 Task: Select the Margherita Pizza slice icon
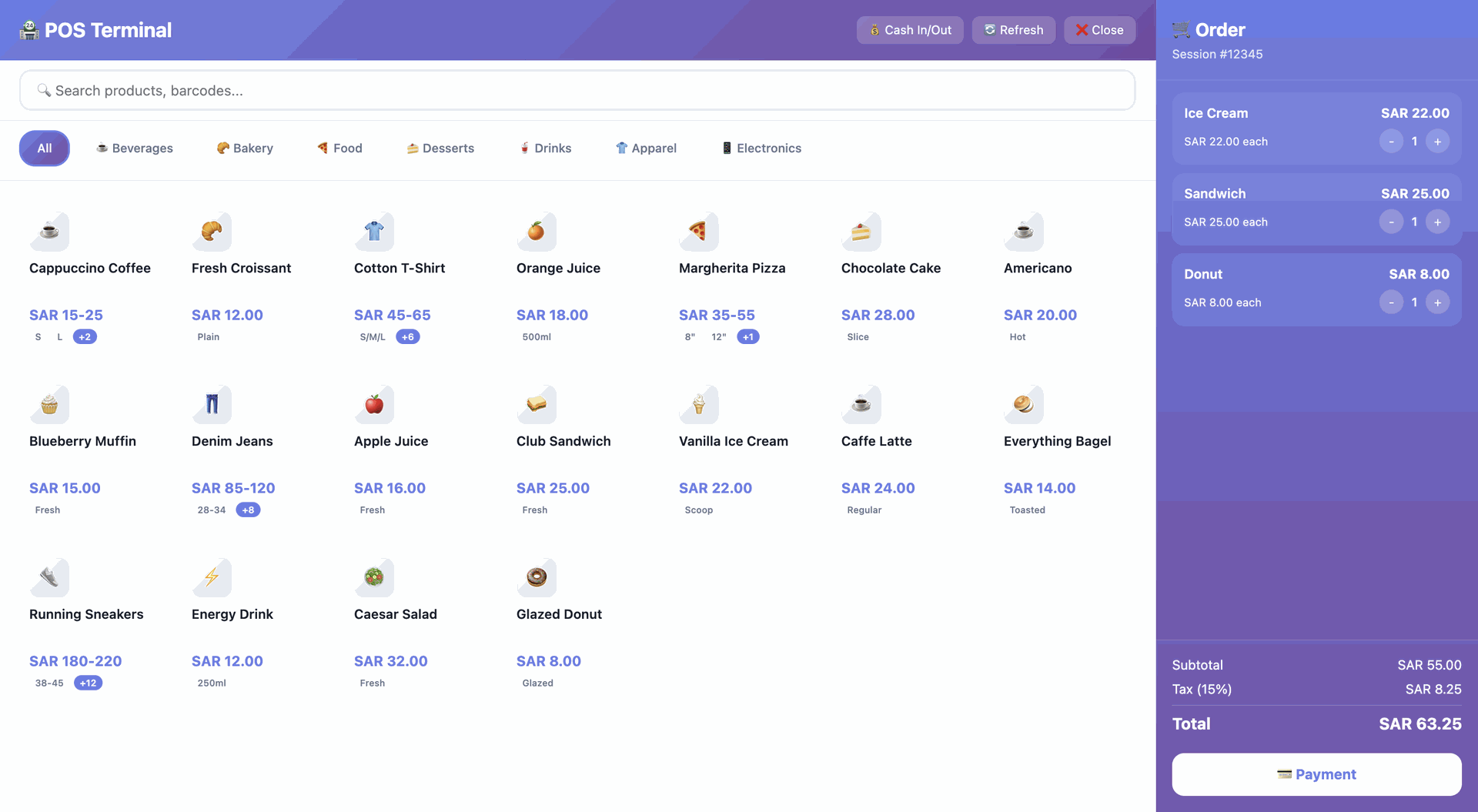pyautogui.click(x=698, y=231)
